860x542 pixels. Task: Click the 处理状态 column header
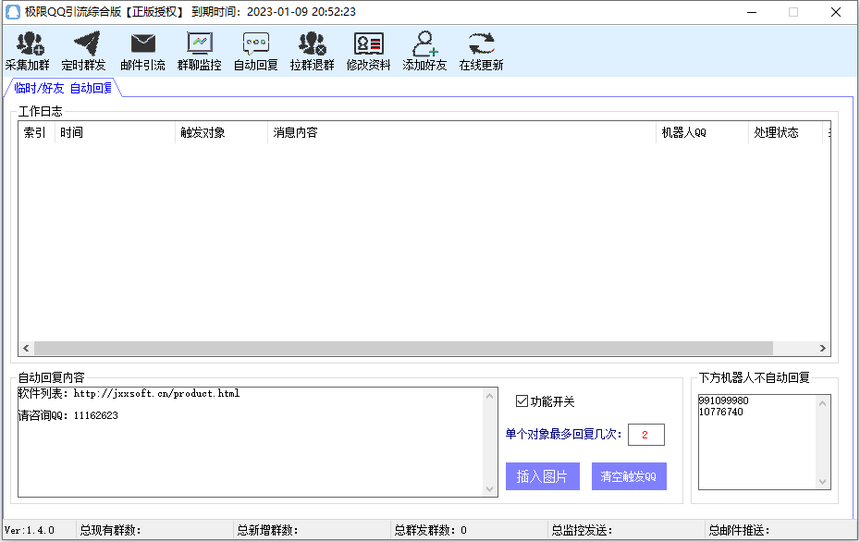[785, 132]
